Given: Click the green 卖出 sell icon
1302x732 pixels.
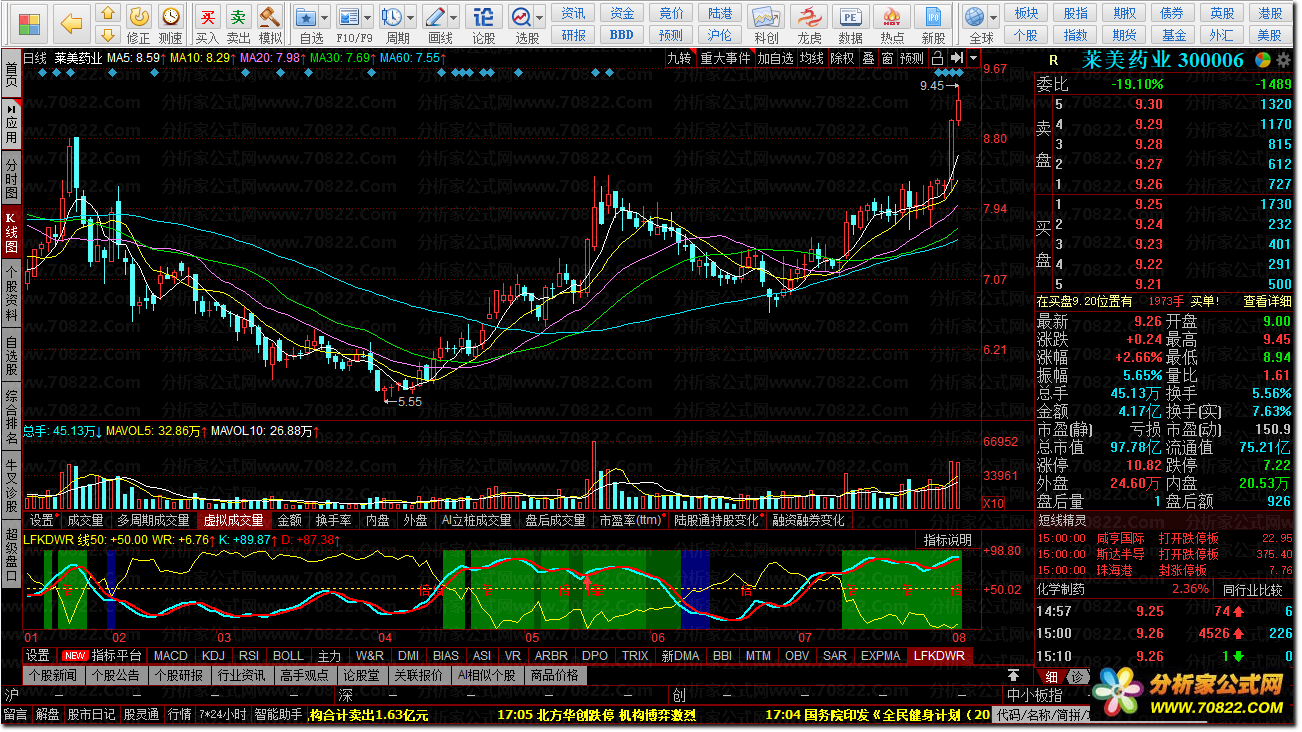Looking at the screenshot, I should tap(238, 17).
